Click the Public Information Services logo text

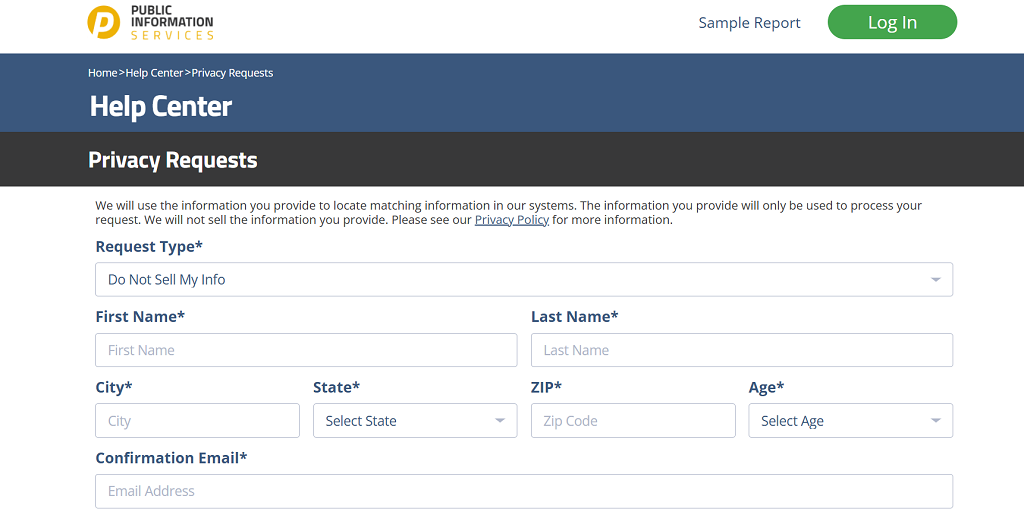[171, 22]
